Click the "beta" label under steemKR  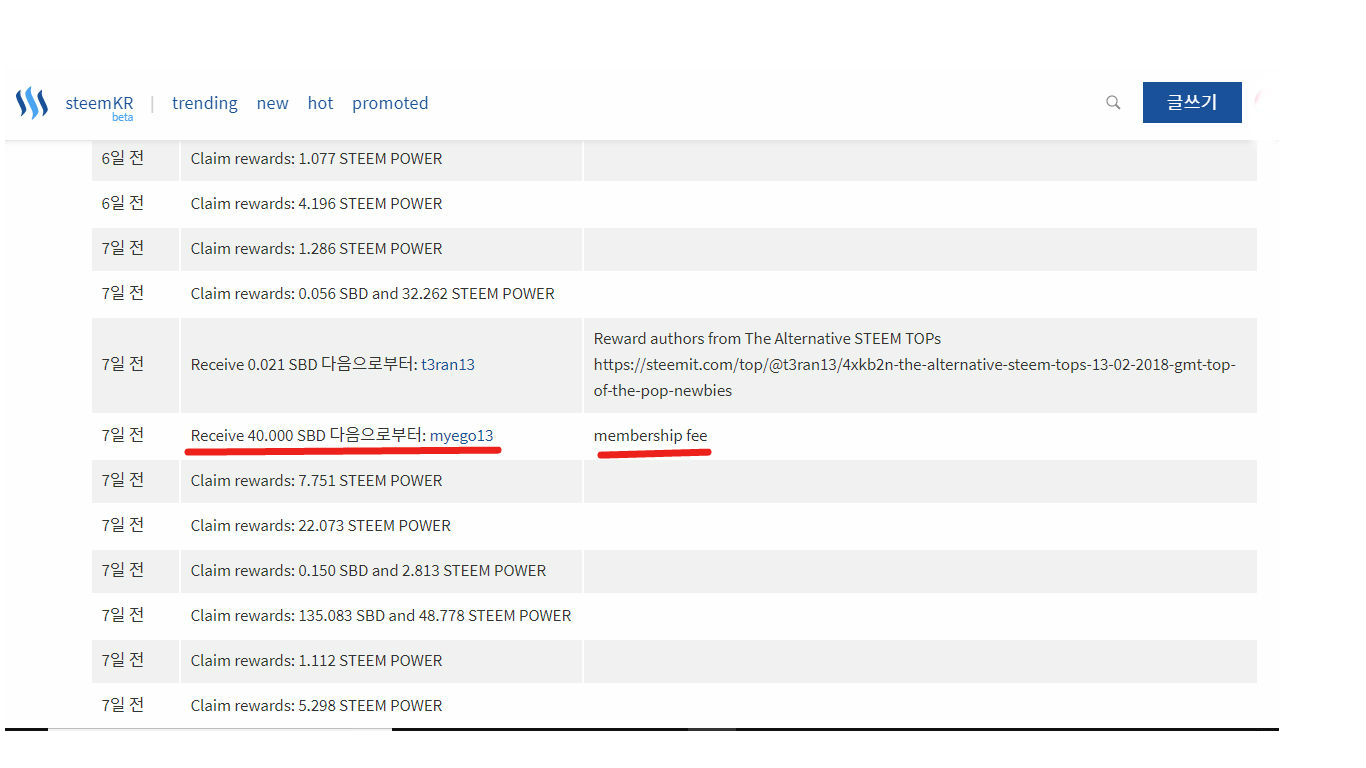123,116
